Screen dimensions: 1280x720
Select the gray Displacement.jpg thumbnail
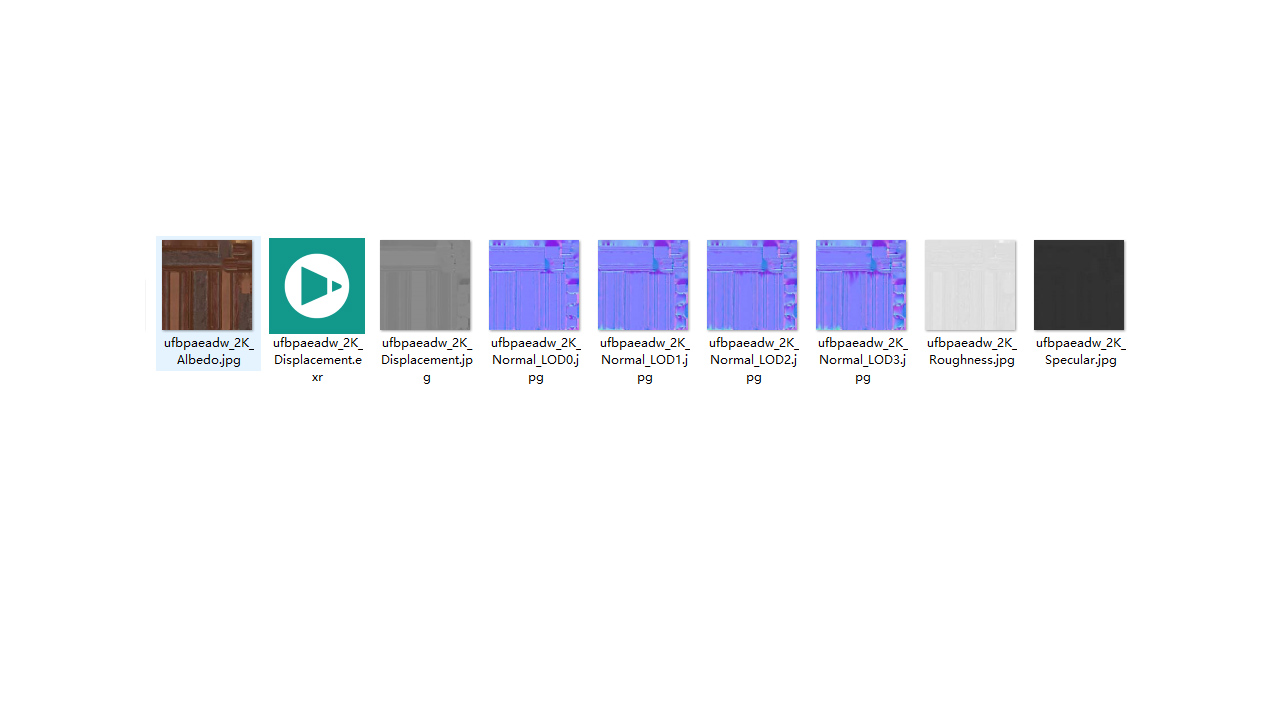(425, 285)
